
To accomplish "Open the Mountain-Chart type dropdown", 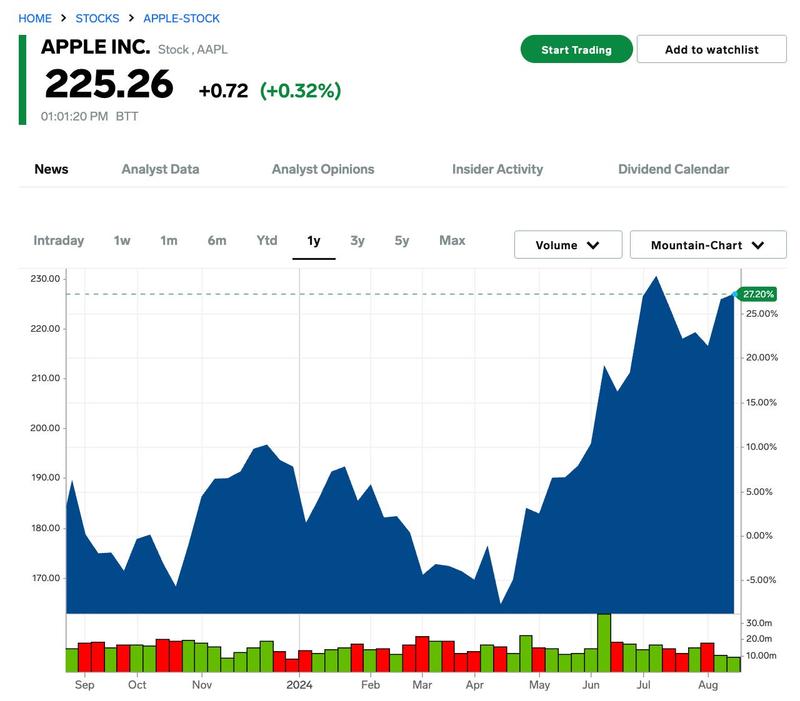I will [x=708, y=245].
